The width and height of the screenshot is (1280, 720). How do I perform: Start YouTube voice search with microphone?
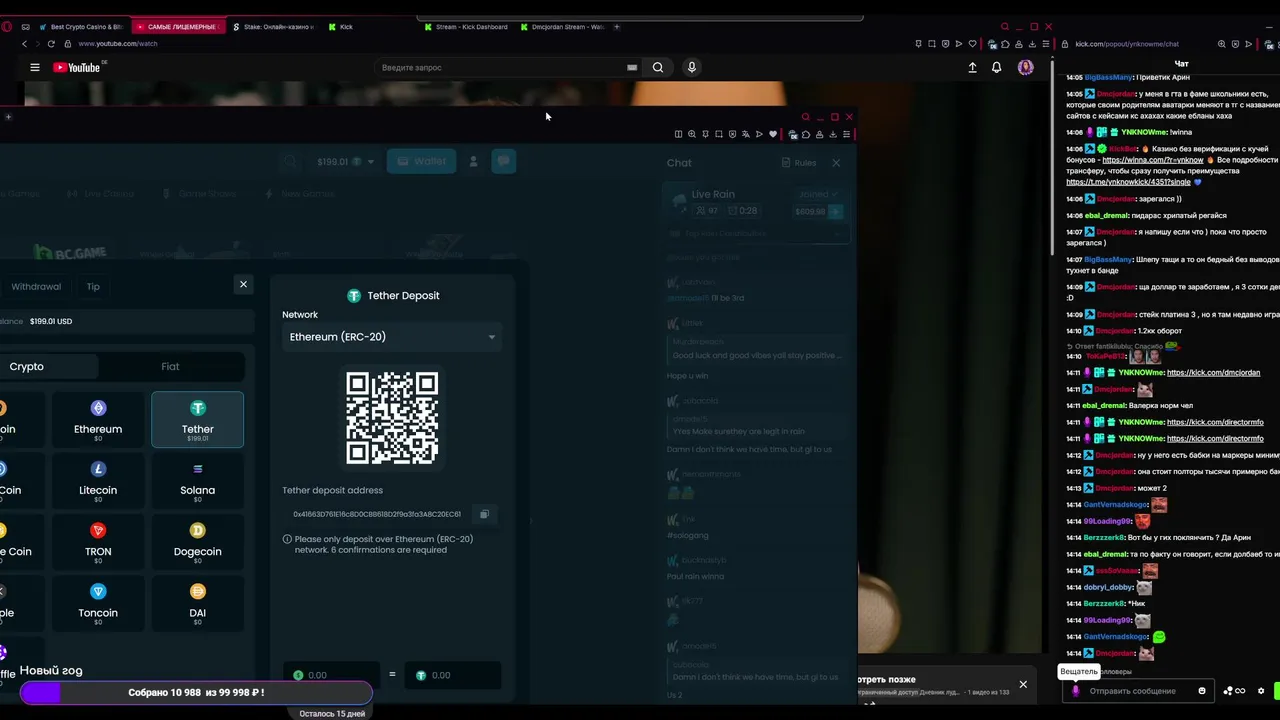pos(691,67)
